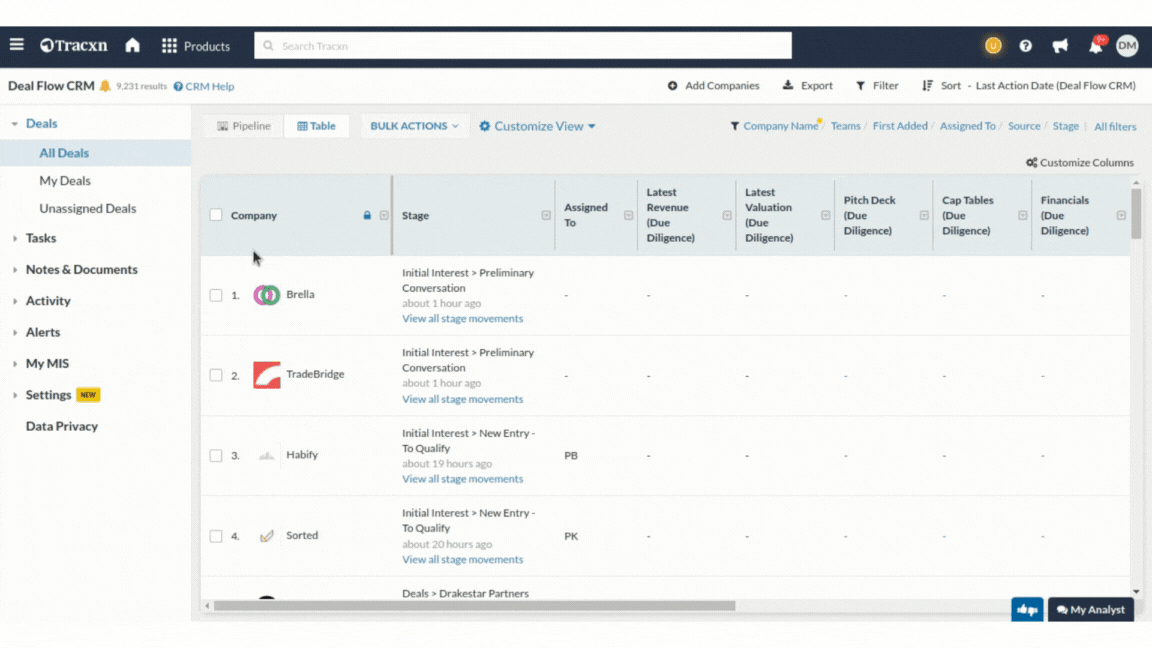The width and height of the screenshot is (1152, 648).
Task: Click the lock icon in Company column
Action: click(367, 215)
